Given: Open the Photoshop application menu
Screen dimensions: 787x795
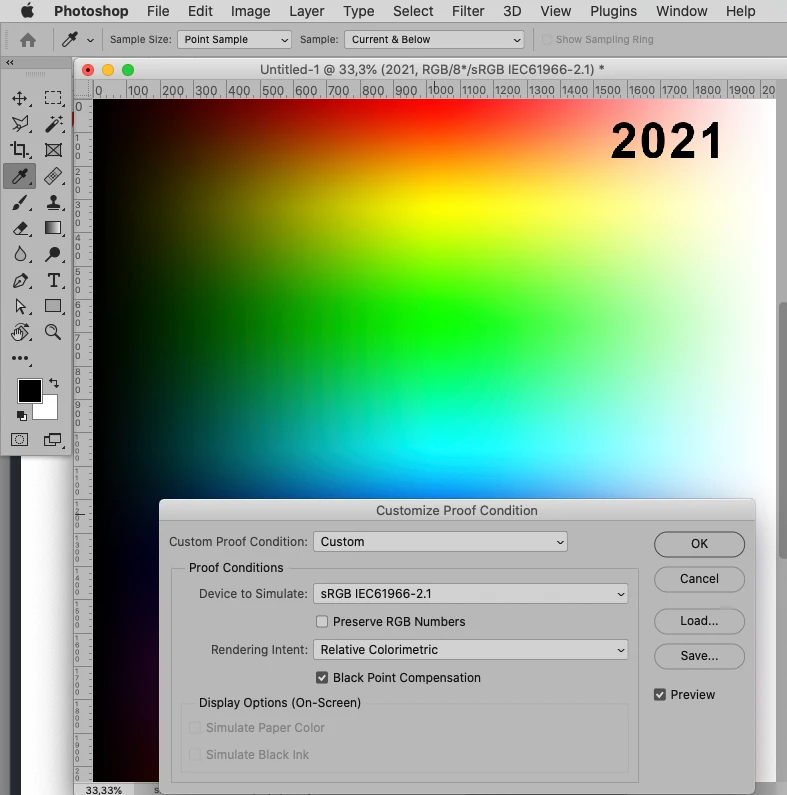Looking at the screenshot, I should pyautogui.click(x=91, y=11).
